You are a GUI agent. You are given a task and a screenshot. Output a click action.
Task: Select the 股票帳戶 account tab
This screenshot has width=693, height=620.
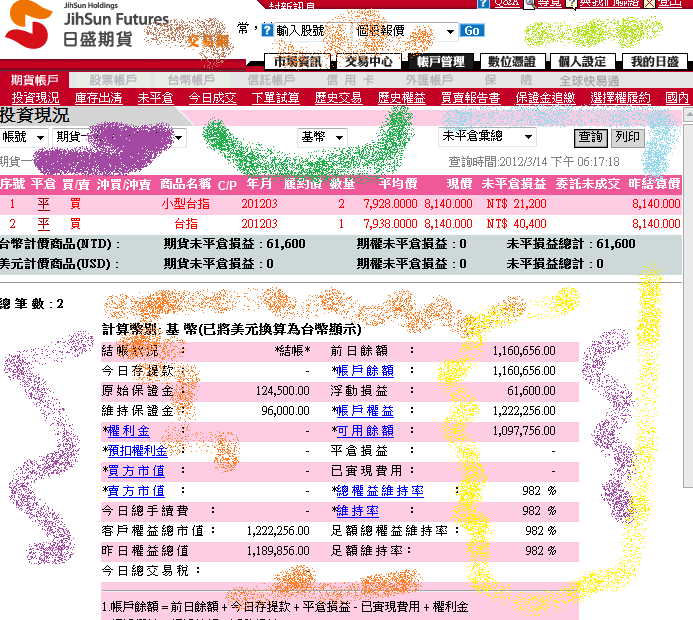click(x=113, y=80)
